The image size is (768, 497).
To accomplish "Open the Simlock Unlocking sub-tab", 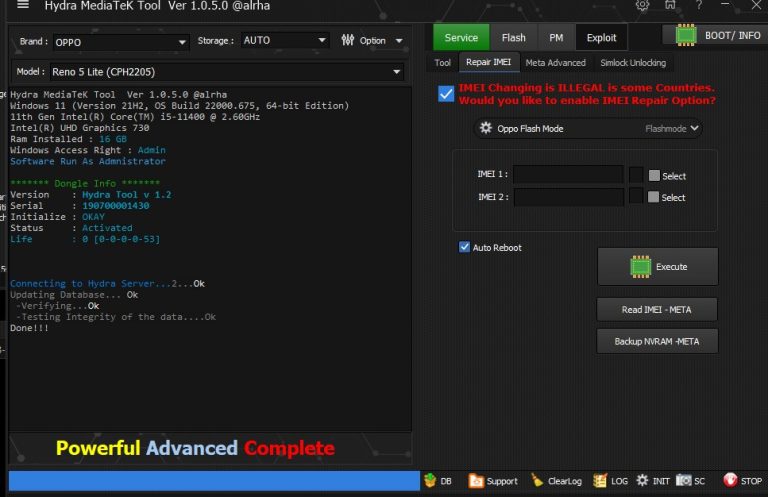I will 633,63.
